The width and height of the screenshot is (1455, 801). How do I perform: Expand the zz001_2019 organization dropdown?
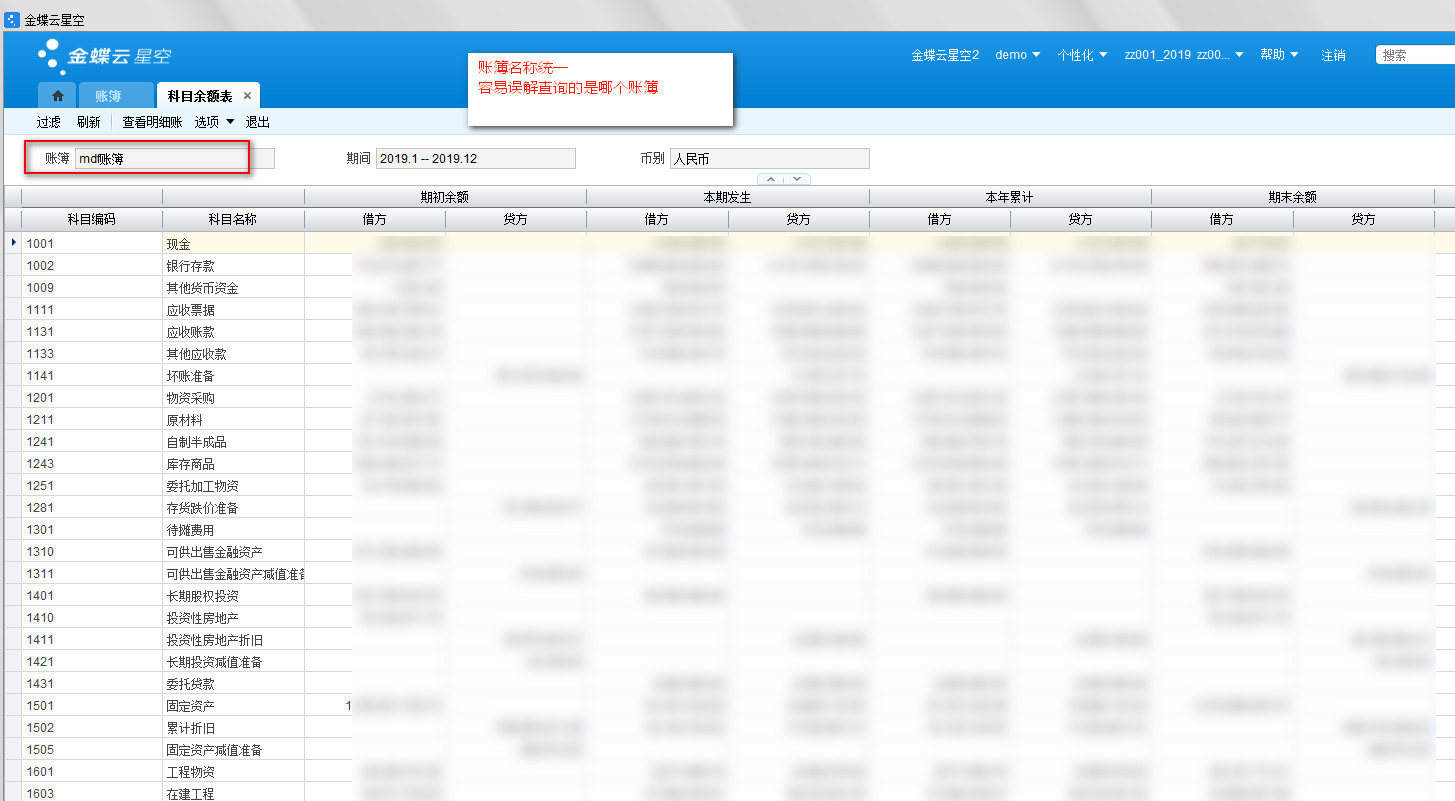click(1183, 55)
